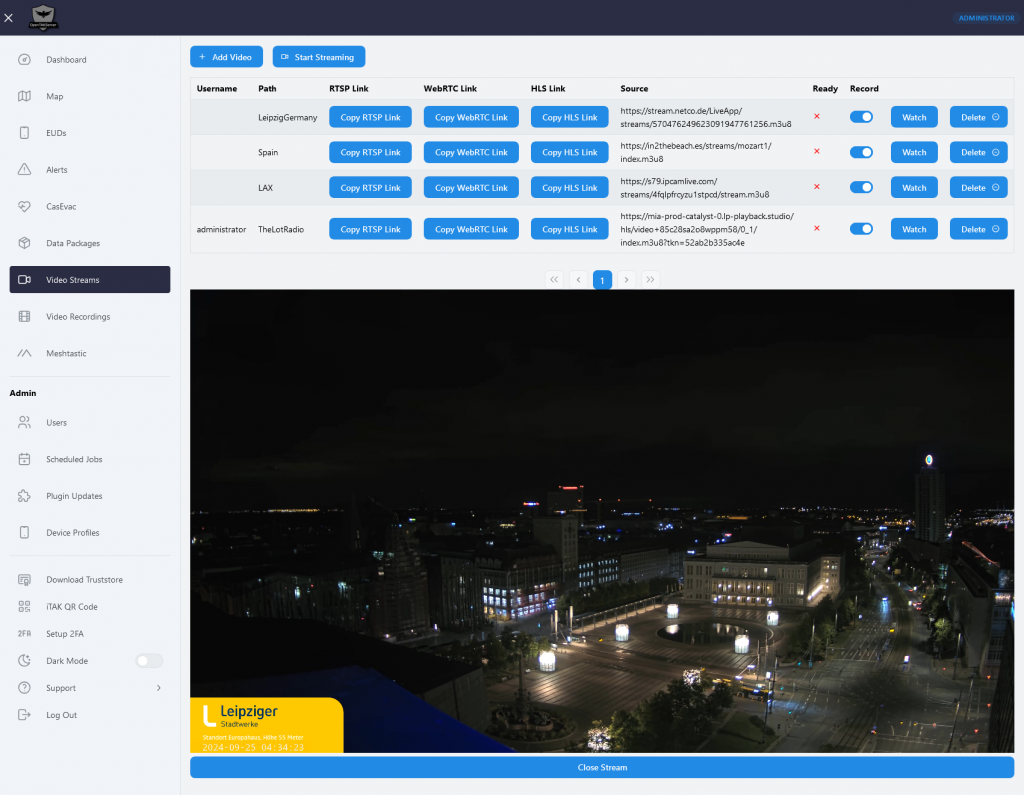This screenshot has height=795, width=1024.
Task: Toggle the Dark Mode switch
Action: [149, 660]
